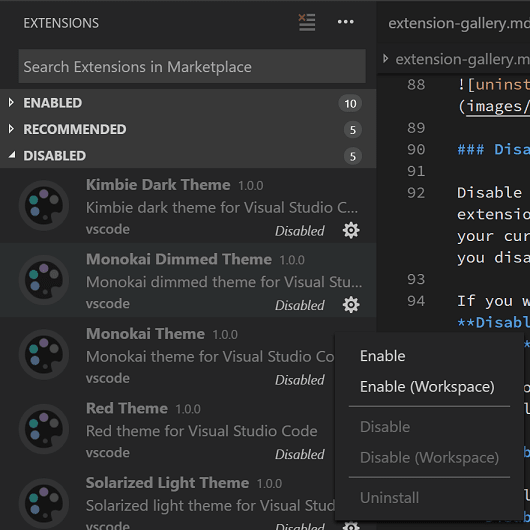The image size is (530, 530).
Task: Collapse the DISABLED extensions section
Action: [12, 155]
